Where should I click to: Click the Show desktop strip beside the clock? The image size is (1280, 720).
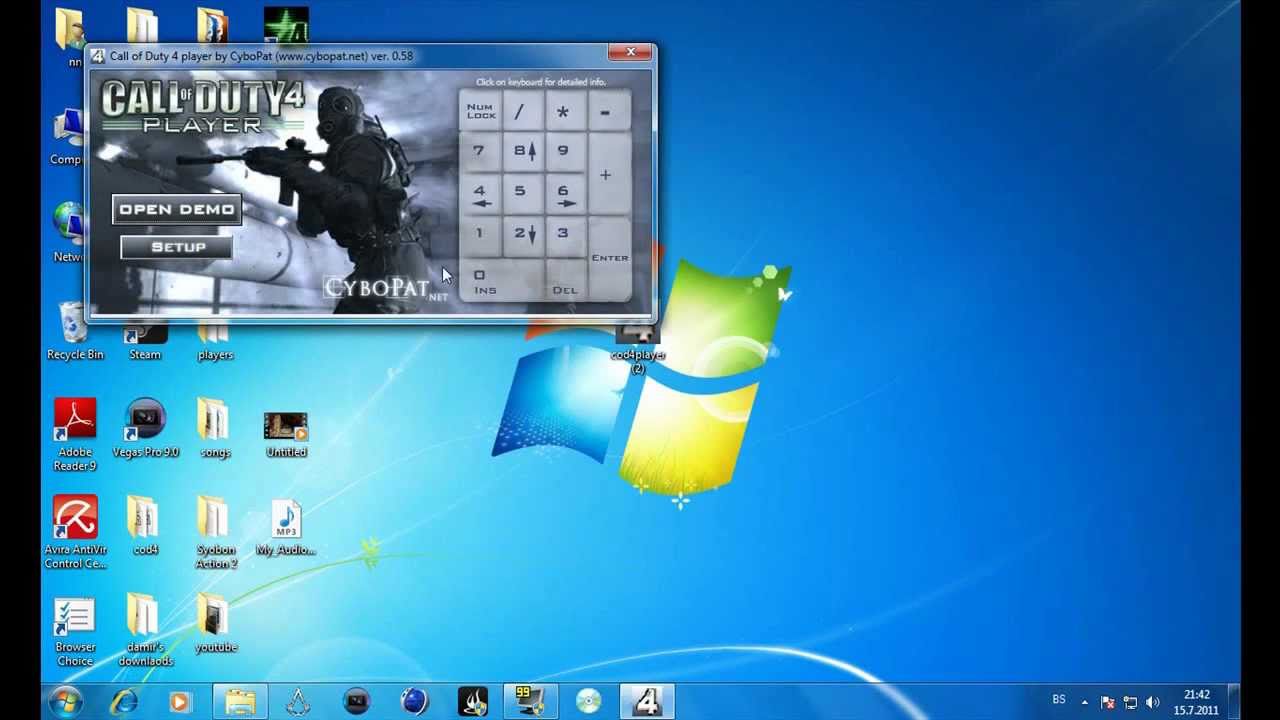point(1234,701)
